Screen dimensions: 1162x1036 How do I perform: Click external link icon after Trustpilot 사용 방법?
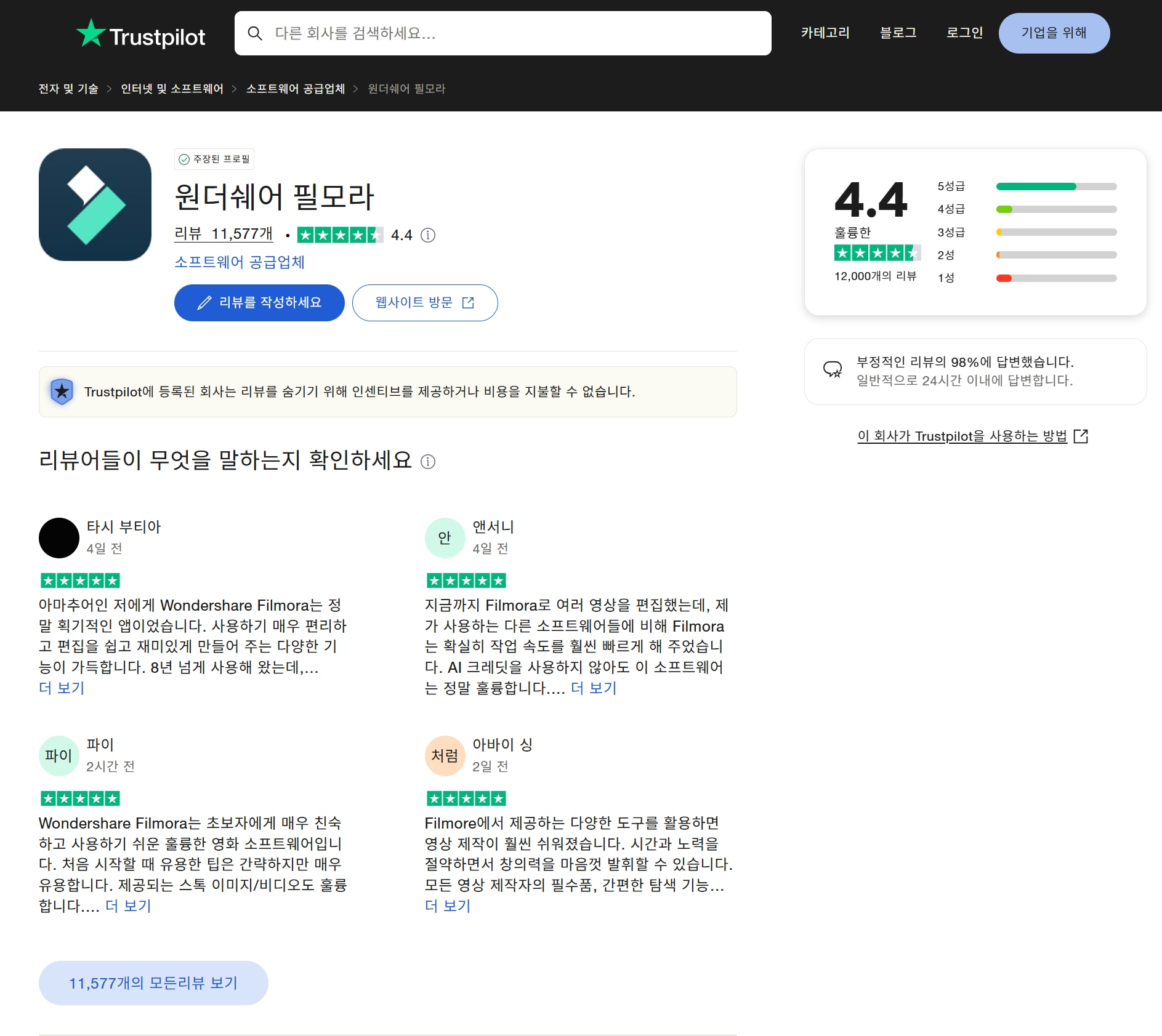[x=1081, y=436]
